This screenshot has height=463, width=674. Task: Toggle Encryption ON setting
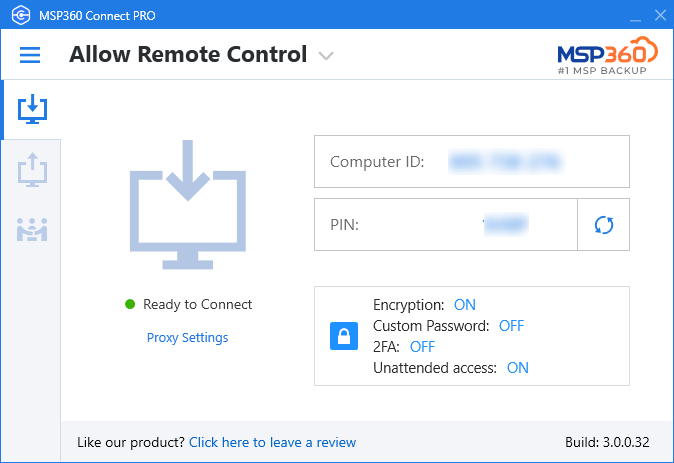click(x=465, y=305)
